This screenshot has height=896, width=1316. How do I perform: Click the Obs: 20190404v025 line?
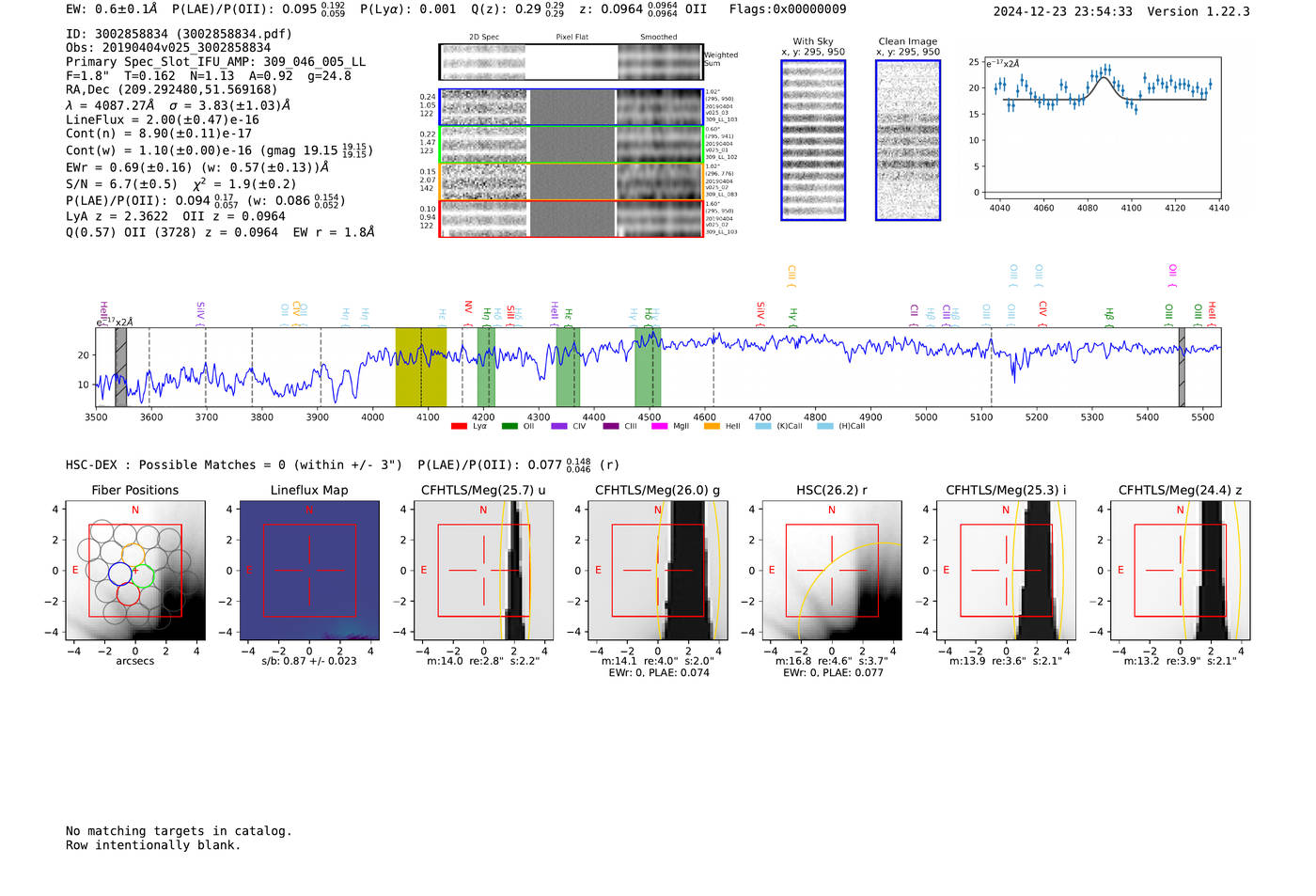tap(168, 48)
